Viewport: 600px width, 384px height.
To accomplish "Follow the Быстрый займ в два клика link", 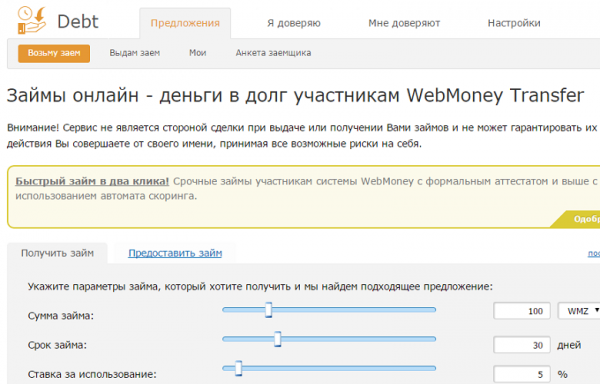I will (92, 181).
